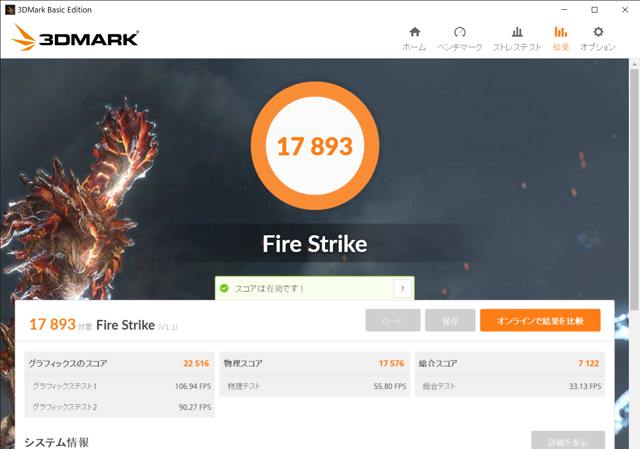Compare results online with orange button
This screenshot has height=449, width=640.
tap(540, 320)
